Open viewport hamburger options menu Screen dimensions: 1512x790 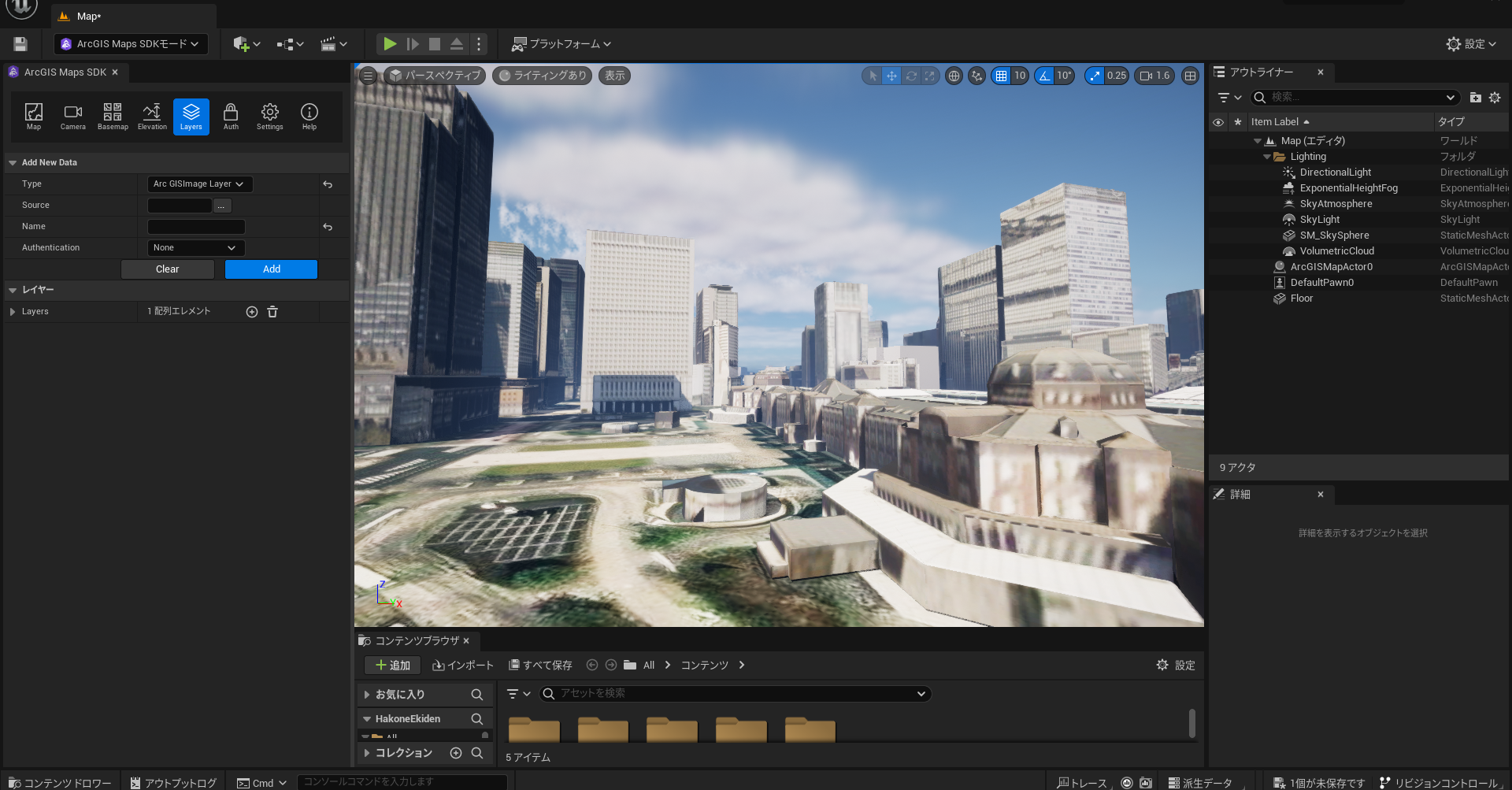tap(368, 76)
